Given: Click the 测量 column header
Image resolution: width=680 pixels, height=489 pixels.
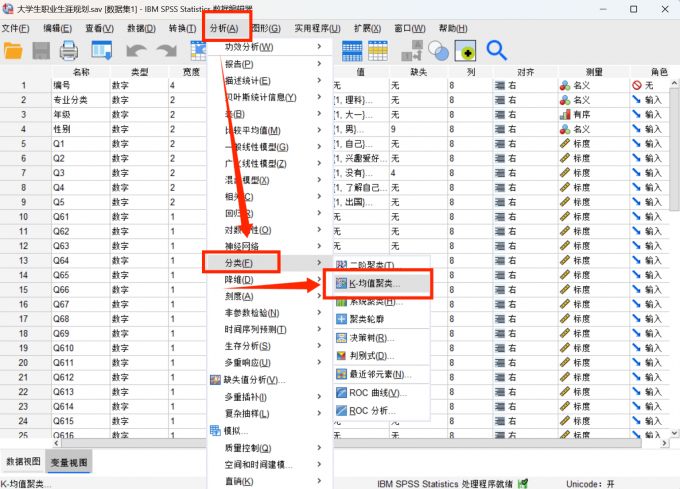Looking at the screenshot, I should (594, 72).
